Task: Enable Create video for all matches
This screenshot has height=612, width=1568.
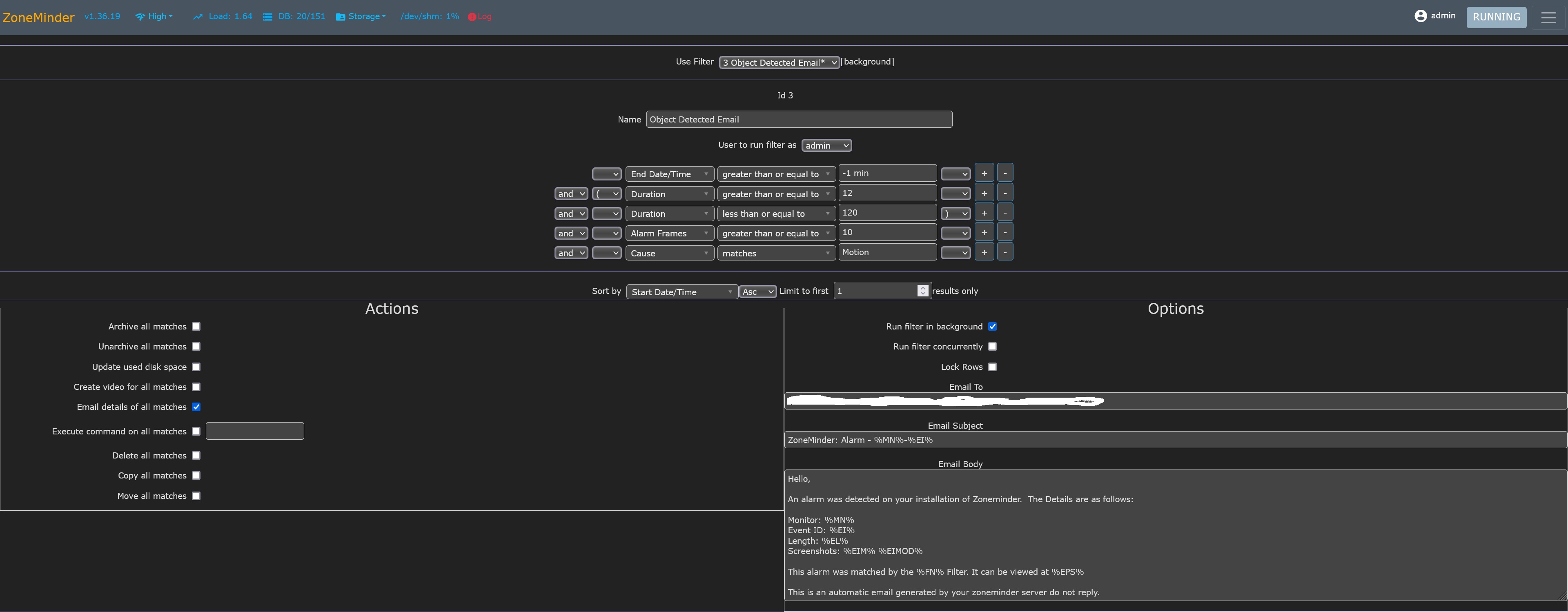Action: pyautogui.click(x=196, y=387)
